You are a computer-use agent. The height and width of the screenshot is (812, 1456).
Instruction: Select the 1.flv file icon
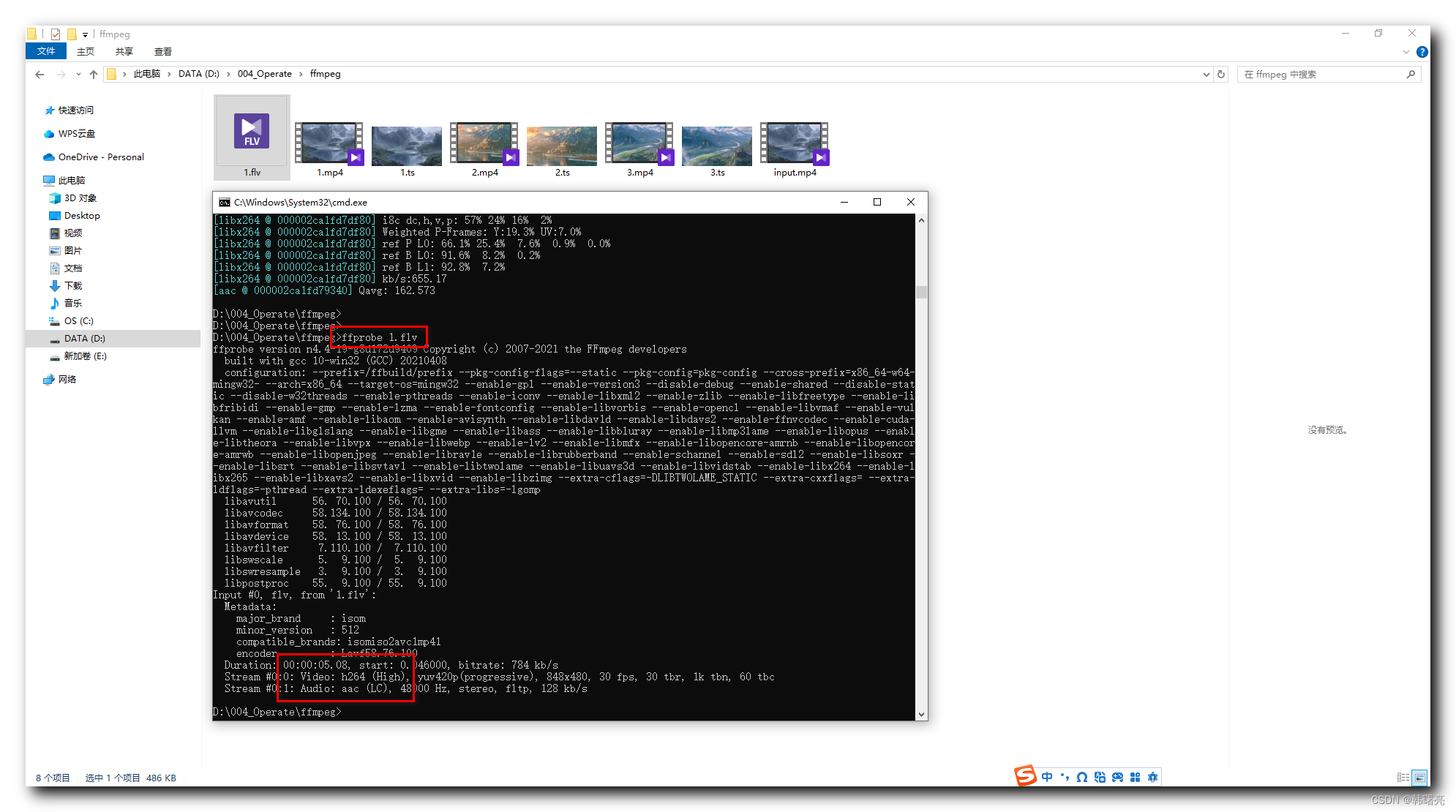pos(251,132)
